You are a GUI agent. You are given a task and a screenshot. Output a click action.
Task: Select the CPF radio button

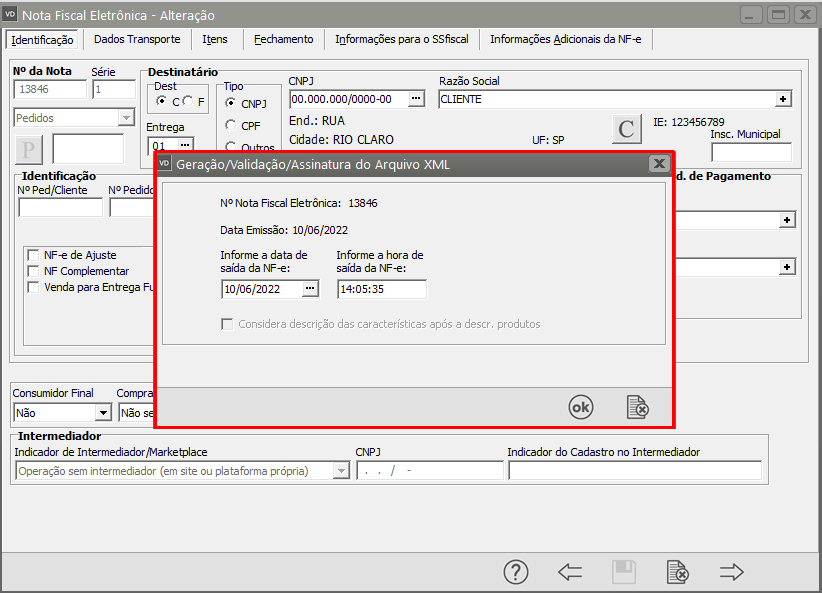[x=231, y=125]
